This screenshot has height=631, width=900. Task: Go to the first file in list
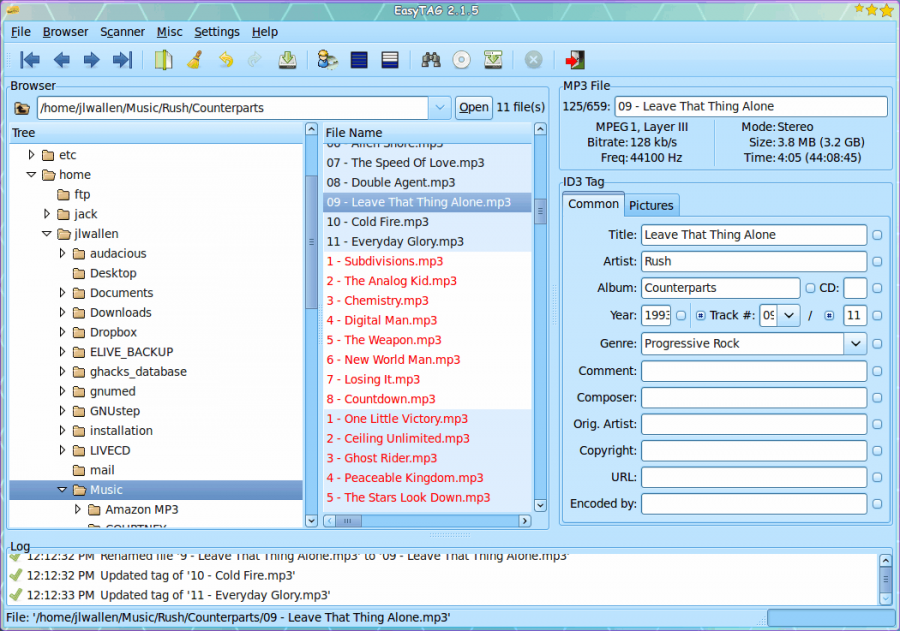click(x=29, y=60)
